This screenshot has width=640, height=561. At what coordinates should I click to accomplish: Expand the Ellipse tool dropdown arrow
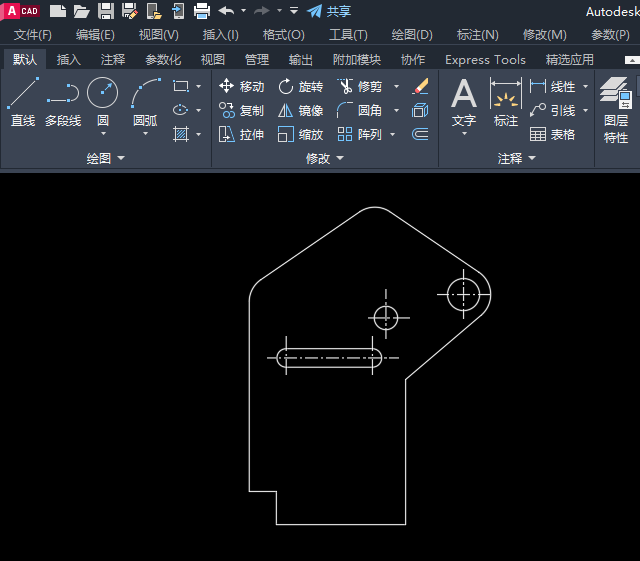click(x=199, y=110)
